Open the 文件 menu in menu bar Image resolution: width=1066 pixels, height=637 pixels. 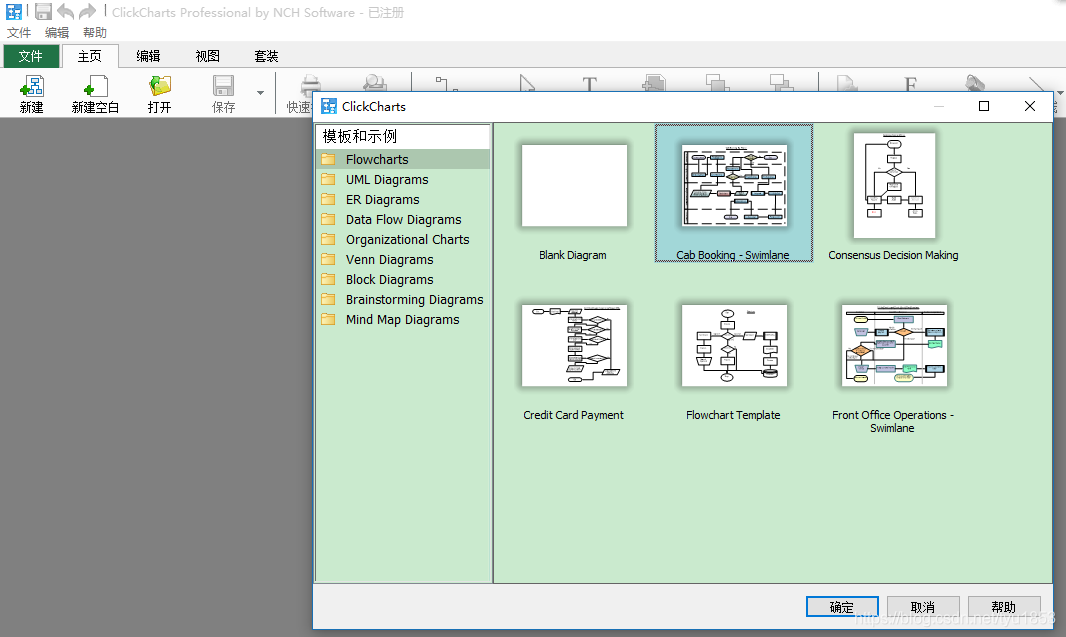(19, 33)
